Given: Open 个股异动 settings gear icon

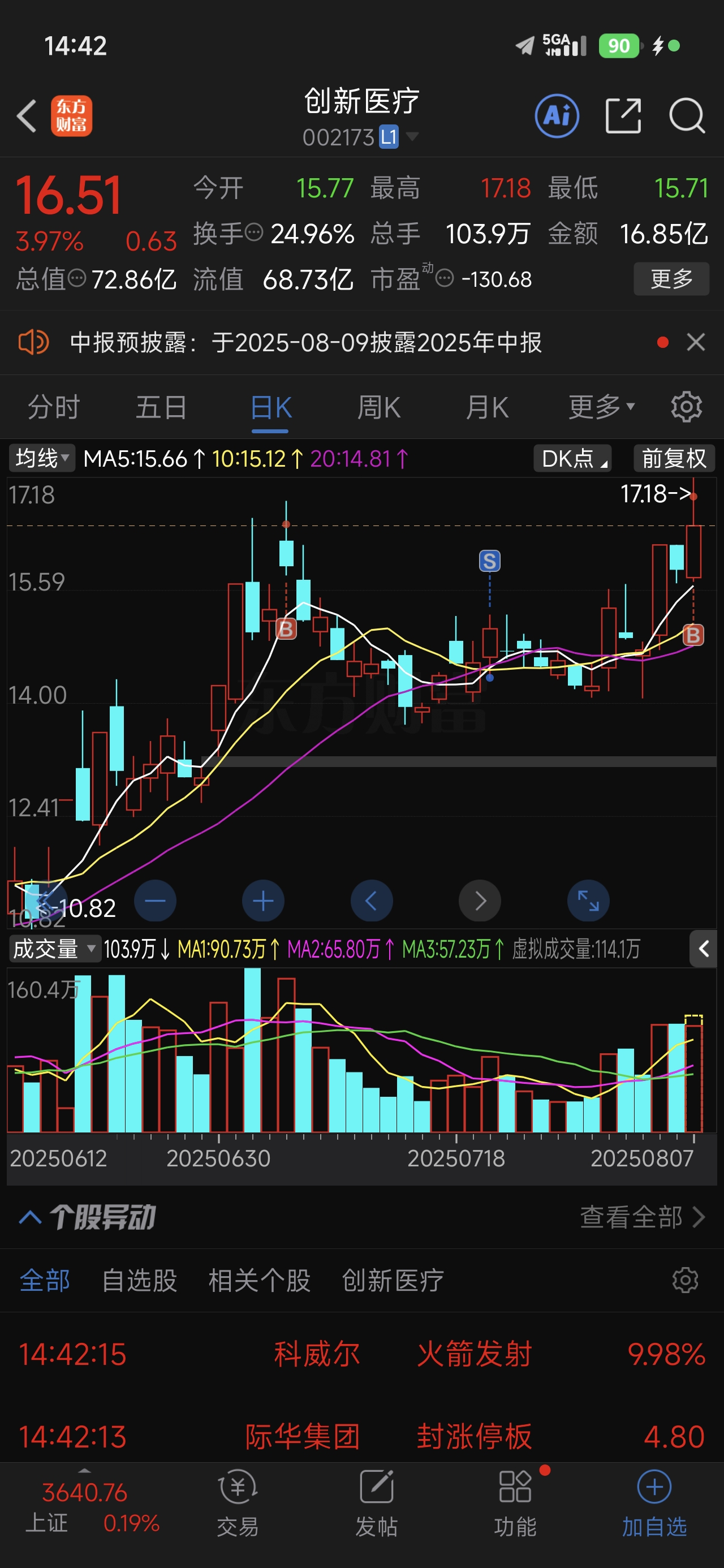Looking at the screenshot, I should point(685,1280).
